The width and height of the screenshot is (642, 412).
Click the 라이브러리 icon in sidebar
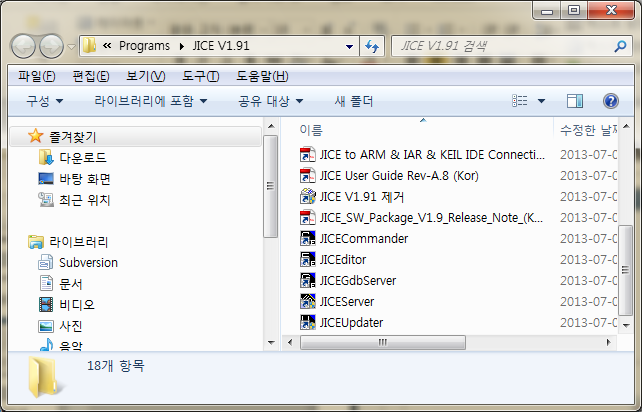point(36,242)
